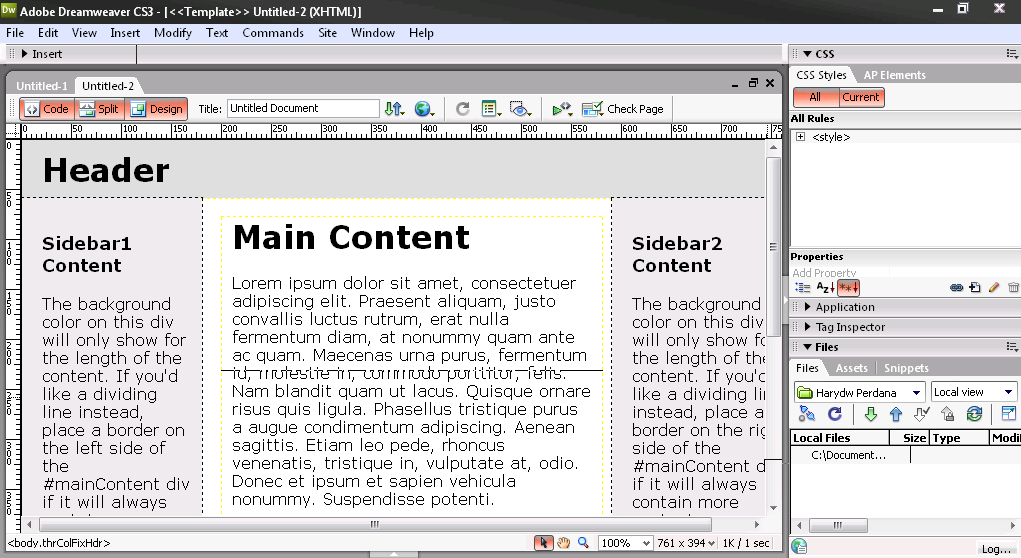1021x558 pixels.
Task: Open the Visual Aids eye icon
Action: [520, 109]
